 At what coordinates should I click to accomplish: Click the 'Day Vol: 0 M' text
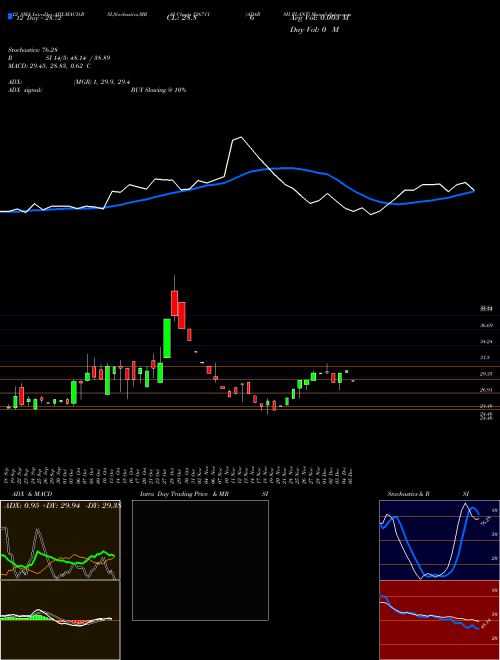pyautogui.click(x=314, y=30)
